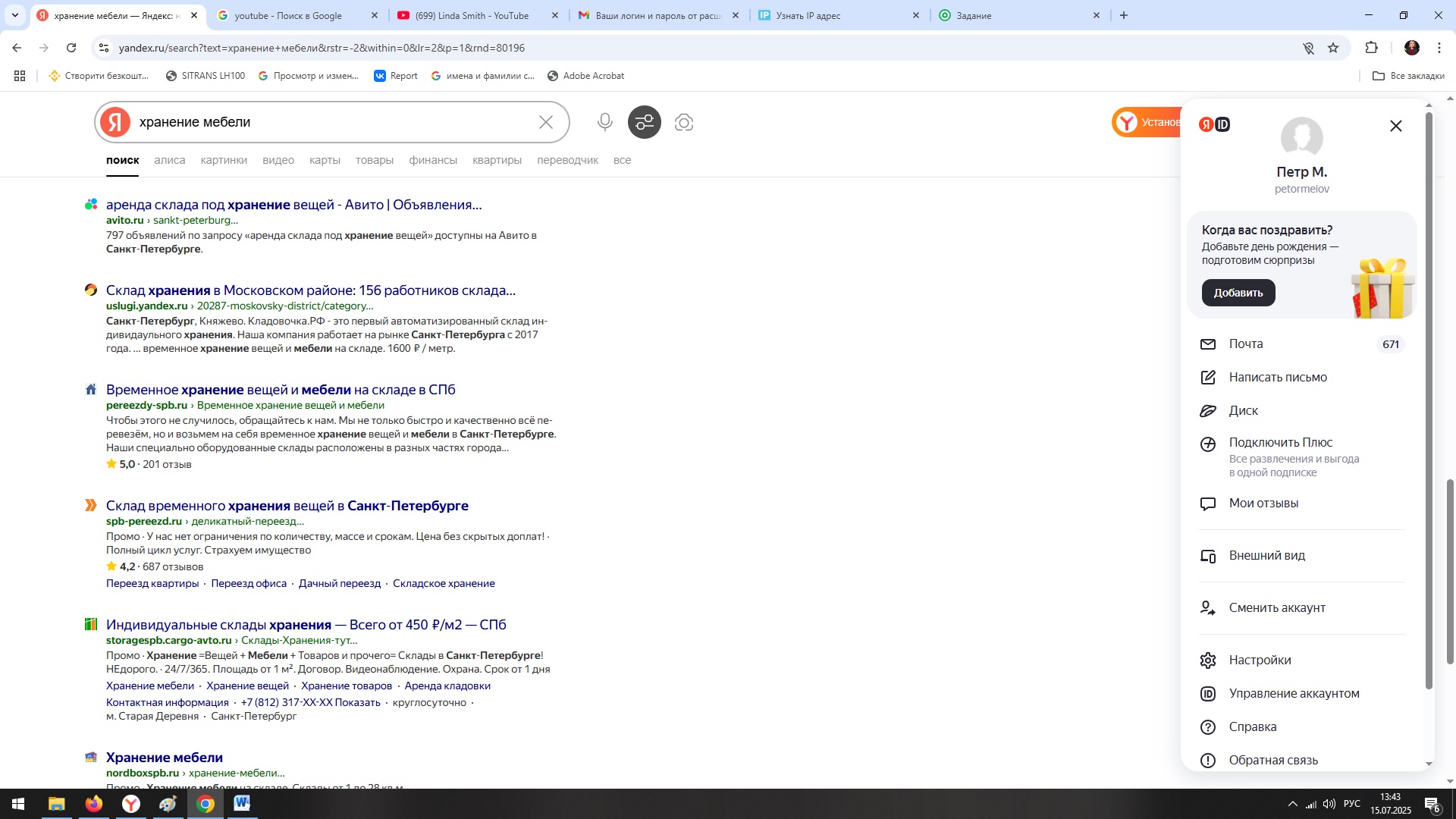Viewport: 1456px width, 819px height.
Task: Switch to финансы search tab
Action: click(x=433, y=160)
